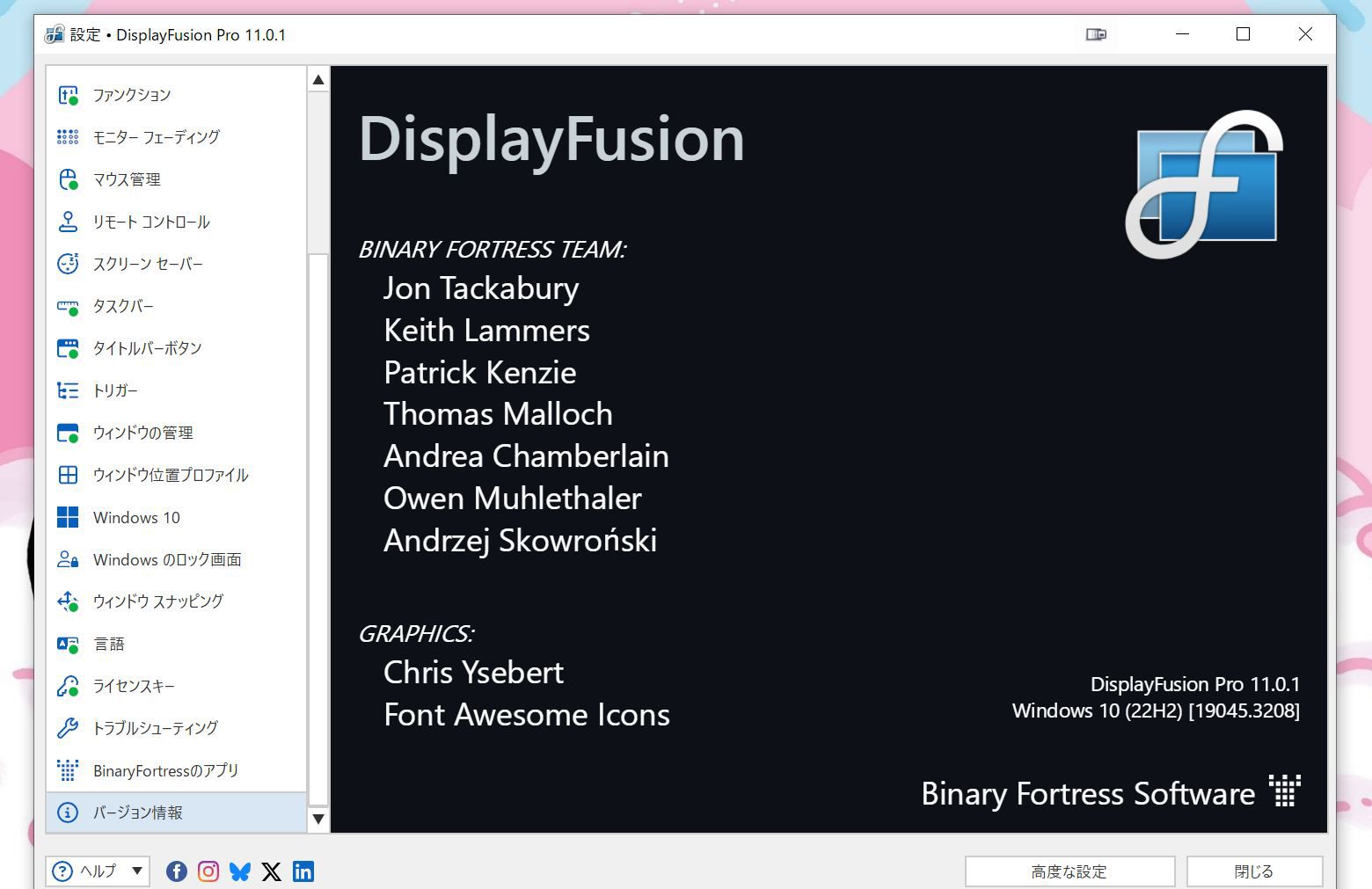Click the 言語 language icon
Image resolution: width=1372 pixels, height=889 pixels.
68,644
